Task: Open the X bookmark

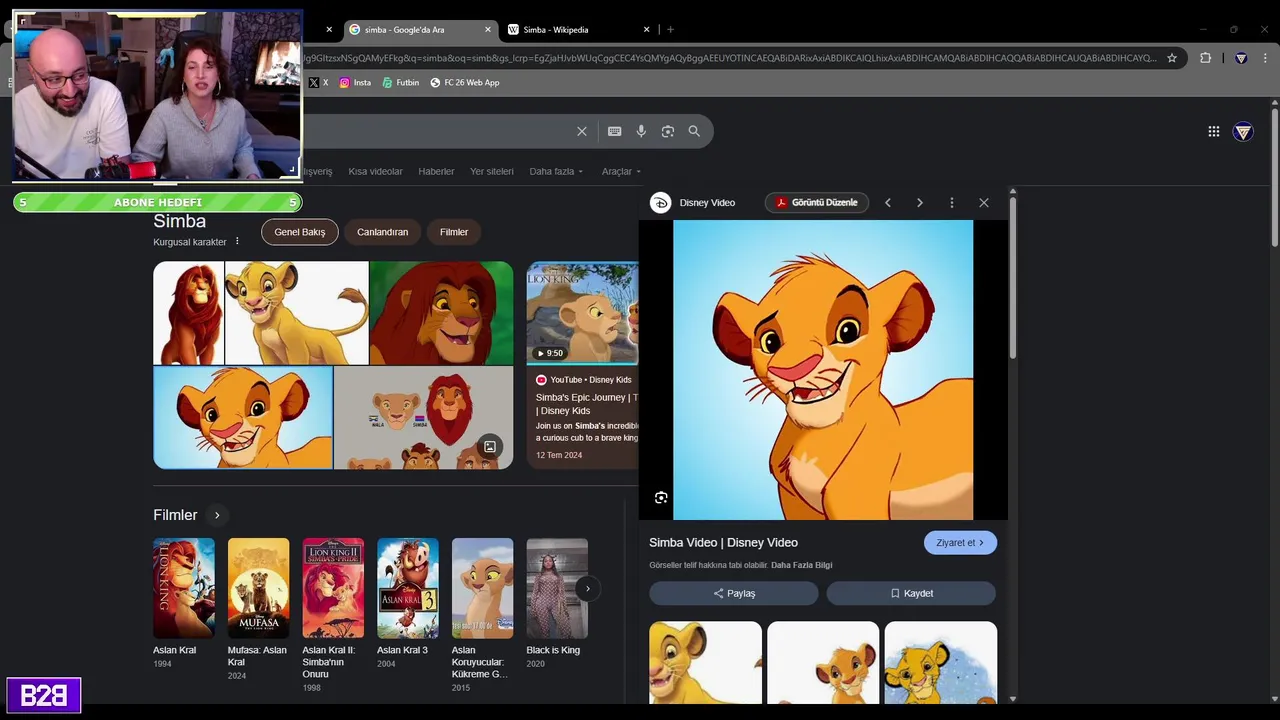Action: click(319, 83)
